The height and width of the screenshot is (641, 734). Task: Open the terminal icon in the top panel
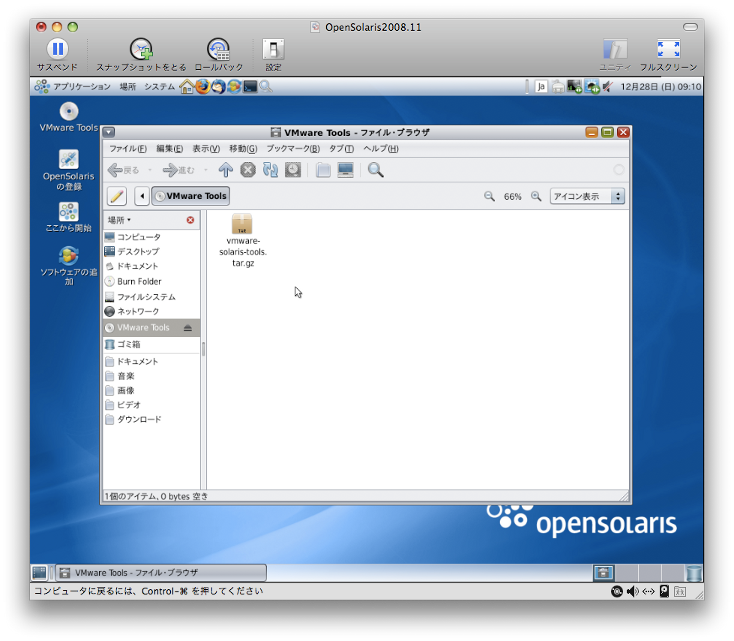click(250, 87)
